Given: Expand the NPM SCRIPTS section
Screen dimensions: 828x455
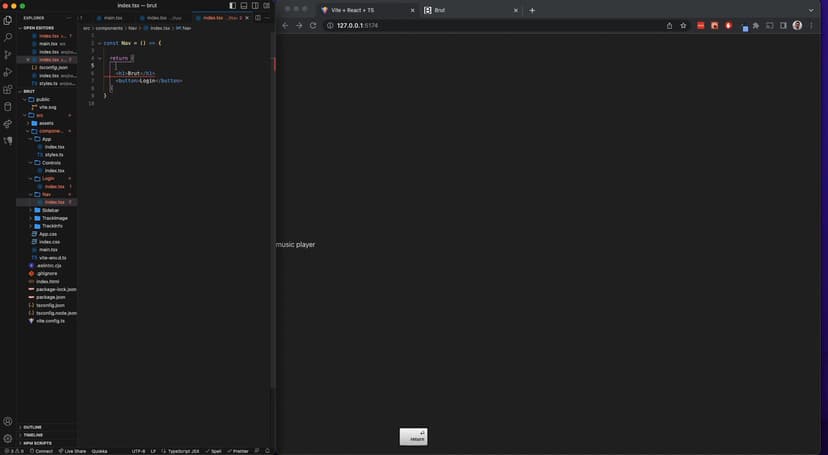Looking at the screenshot, I should pos(36,443).
